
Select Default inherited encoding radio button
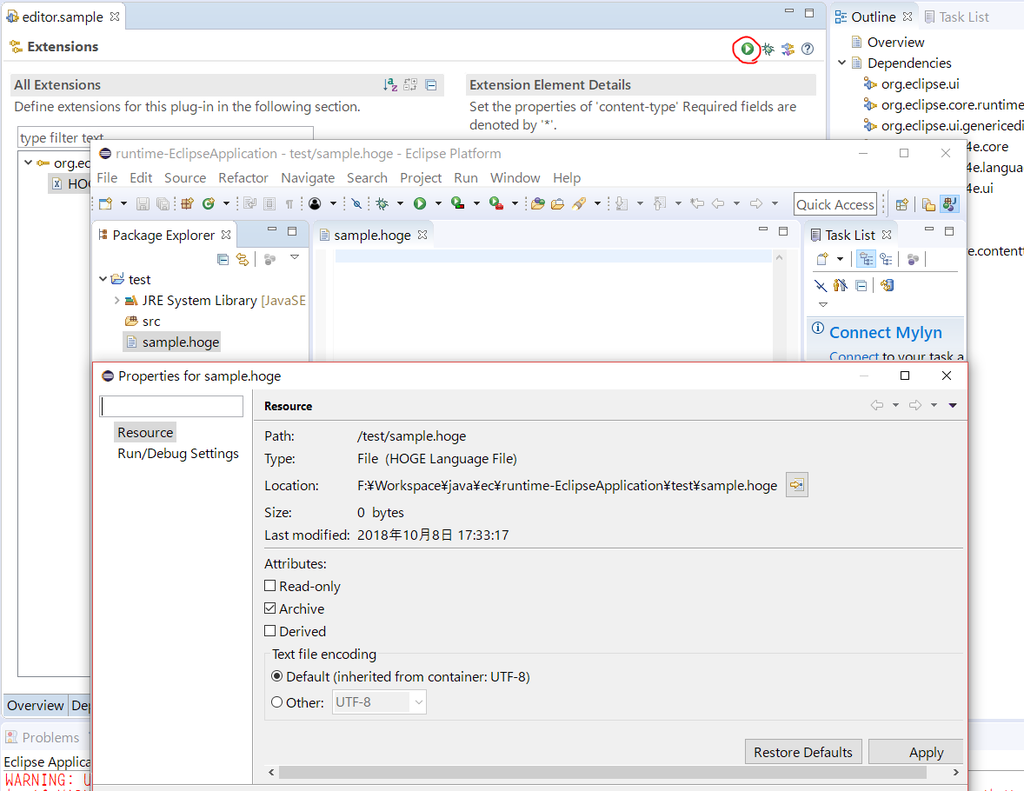pyautogui.click(x=277, y=676)
